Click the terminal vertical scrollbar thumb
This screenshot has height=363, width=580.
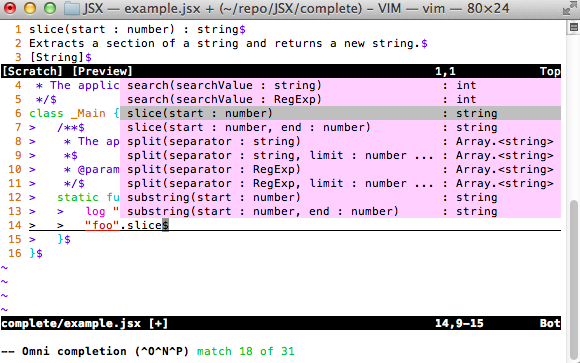pos(573,279)
